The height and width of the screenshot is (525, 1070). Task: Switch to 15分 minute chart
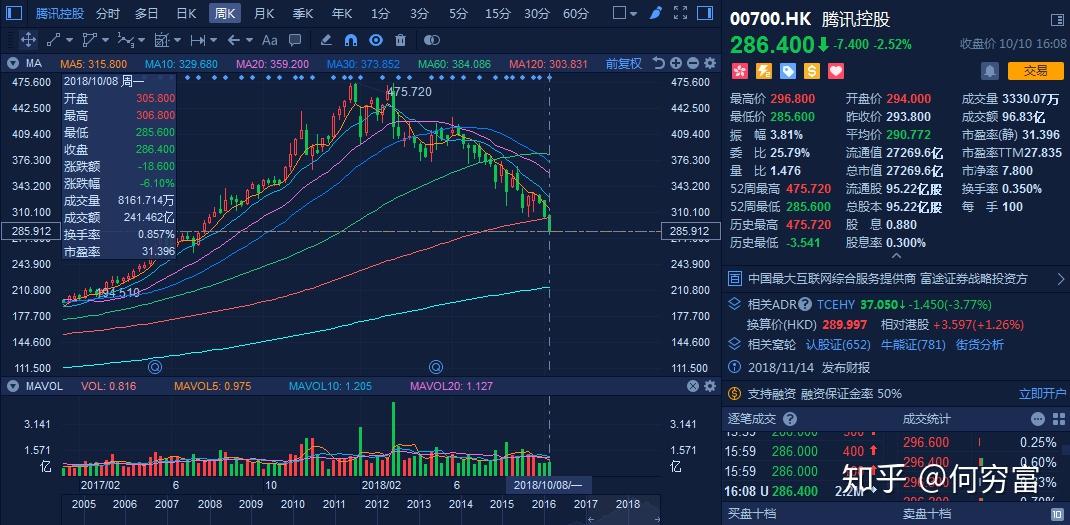(497, 13)
